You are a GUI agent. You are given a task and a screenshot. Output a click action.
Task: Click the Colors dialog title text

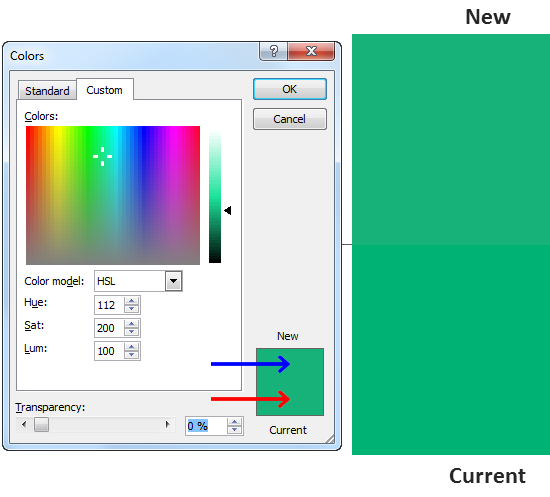27,56
